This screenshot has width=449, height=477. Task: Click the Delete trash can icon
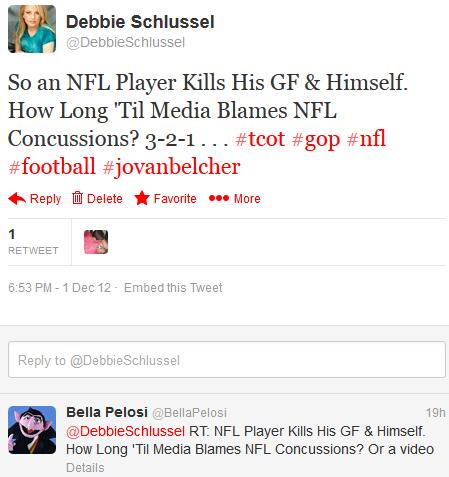click(77, 198)
